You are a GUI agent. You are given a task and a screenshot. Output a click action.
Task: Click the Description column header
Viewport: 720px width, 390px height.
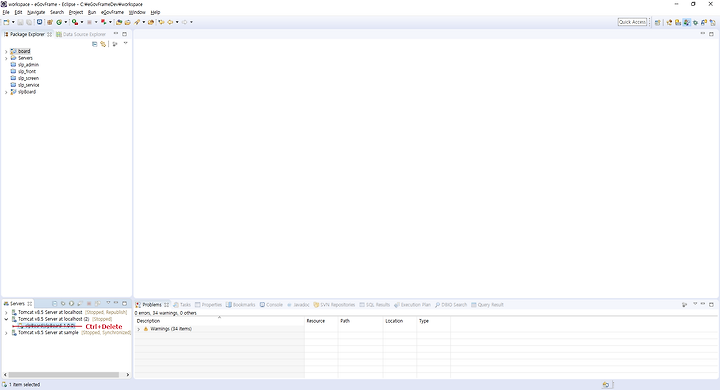148,321
